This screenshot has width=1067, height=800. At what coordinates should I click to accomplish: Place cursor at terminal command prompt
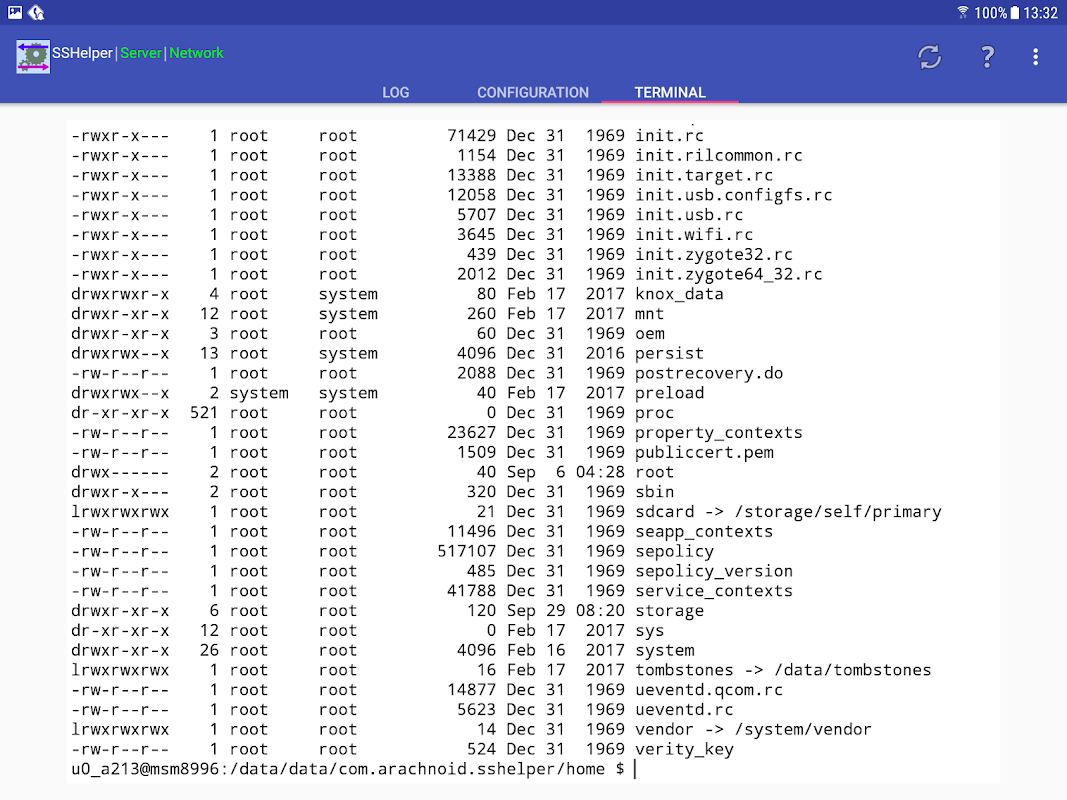(x=634, y=769)
